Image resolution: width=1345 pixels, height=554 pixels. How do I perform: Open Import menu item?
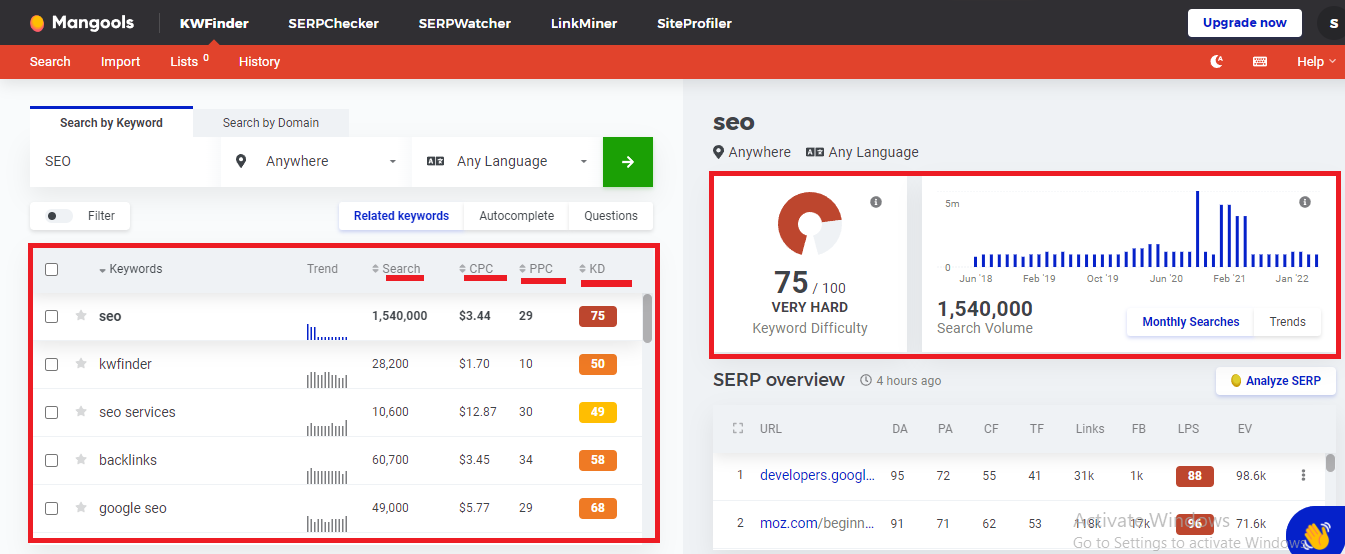pyautogui.click(x=120, y=62)
